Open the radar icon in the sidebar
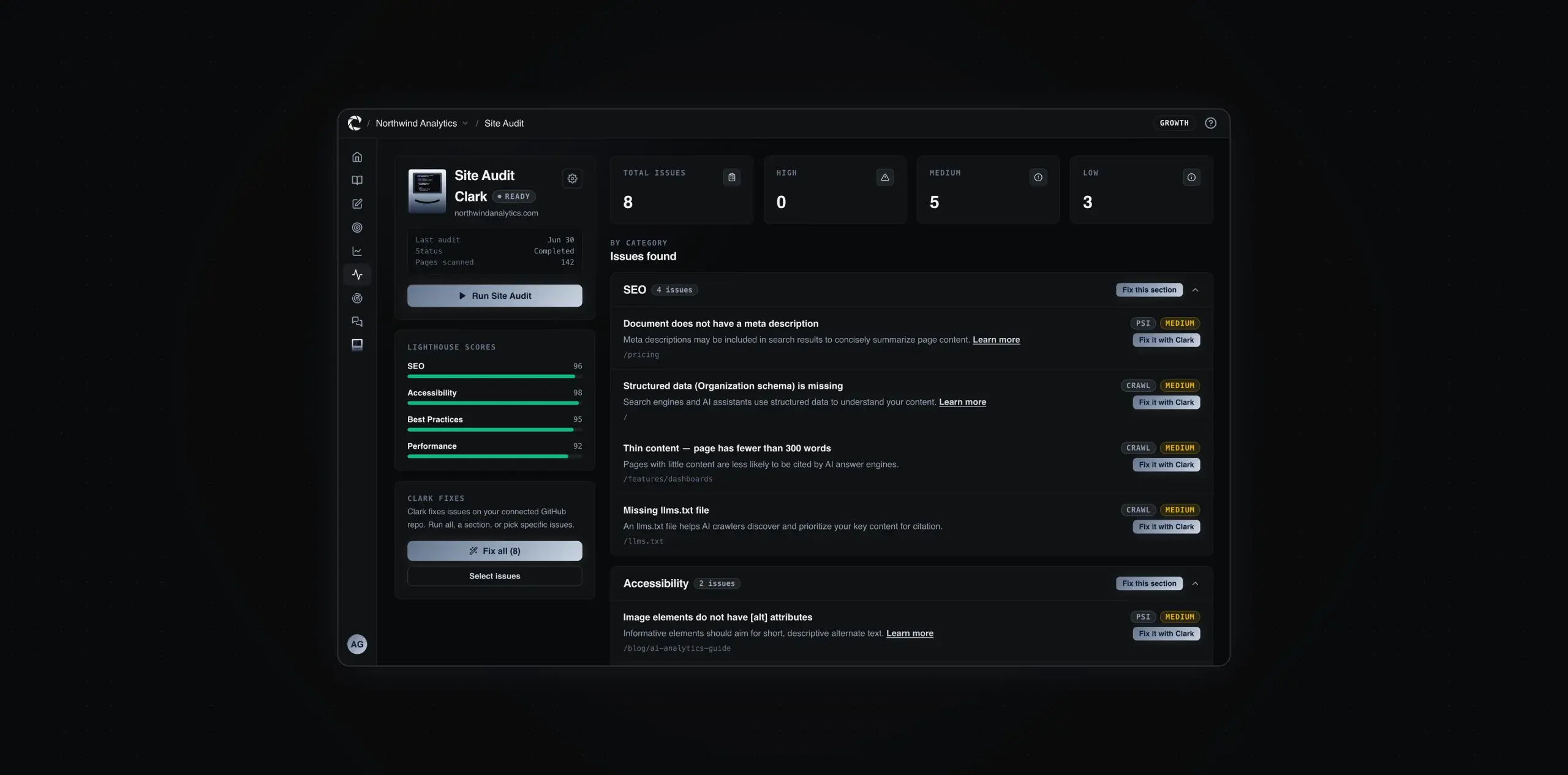Viewport: 1568px width, 775px height. click(x=357, y=298)
